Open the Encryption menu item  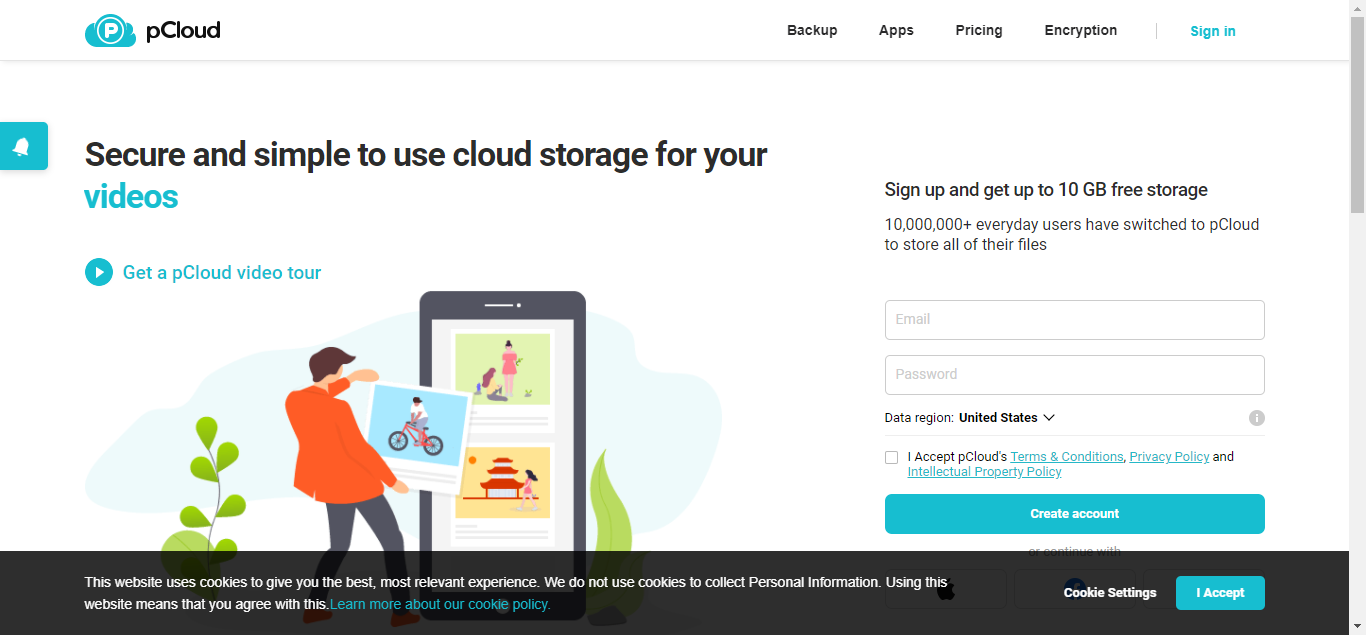point(1081,30)
